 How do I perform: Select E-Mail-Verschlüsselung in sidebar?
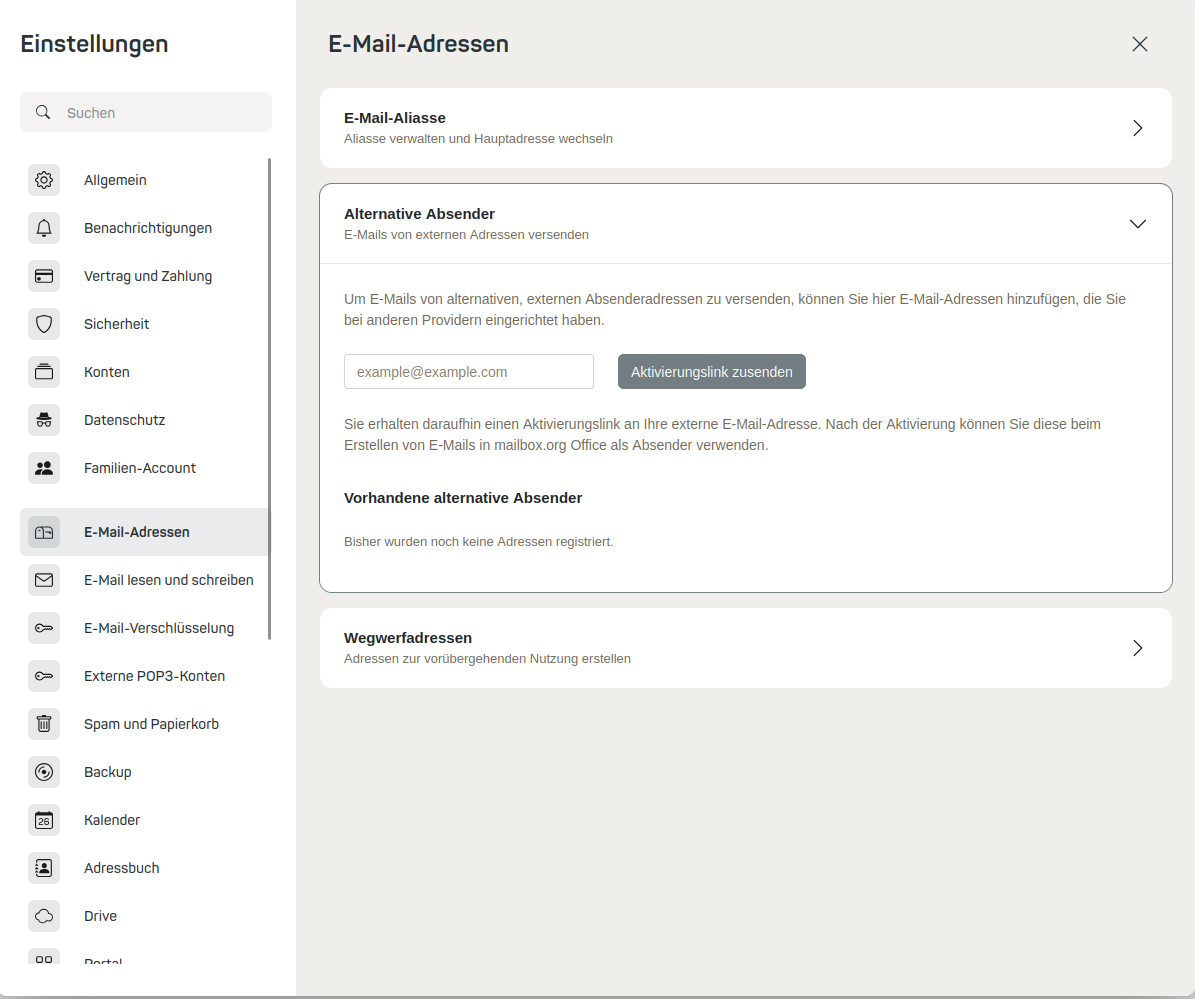tap(145, 628)
